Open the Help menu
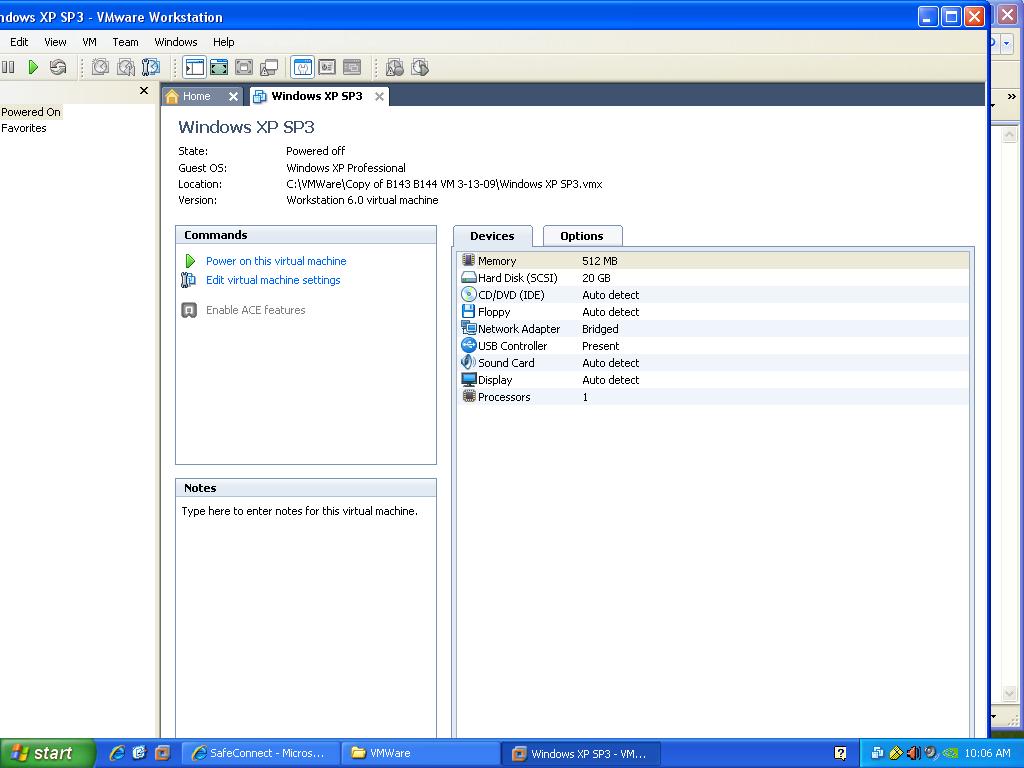The image size is (1024, 768). click(223, 42)
